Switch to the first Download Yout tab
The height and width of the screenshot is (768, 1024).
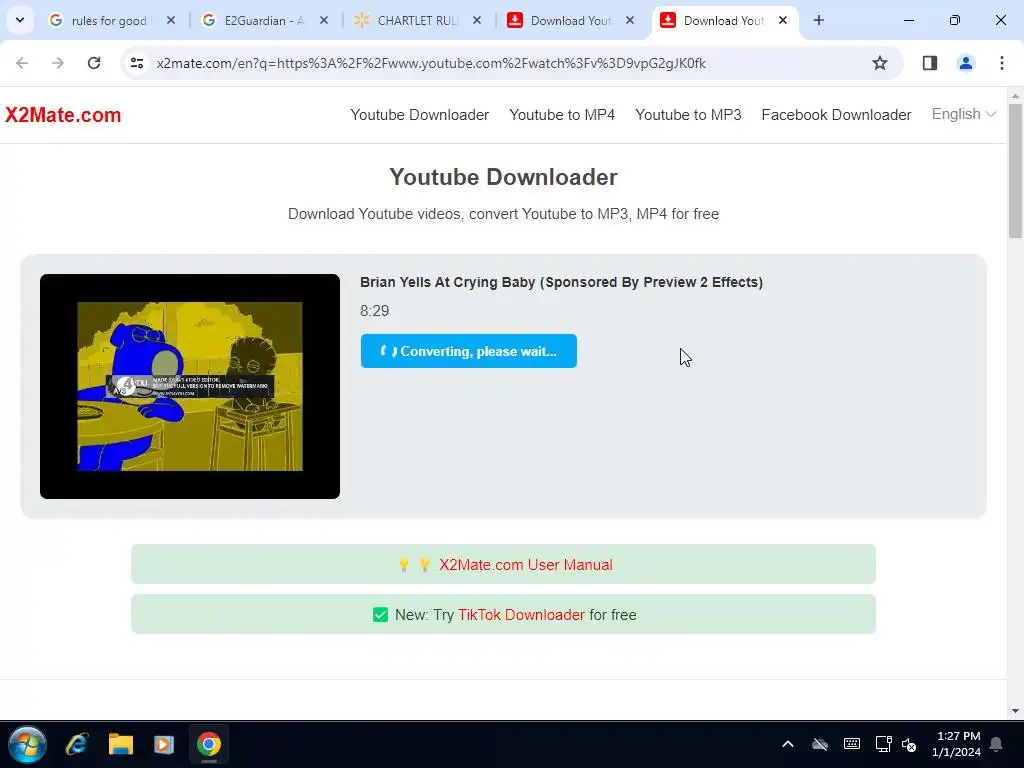coord(569,20)
